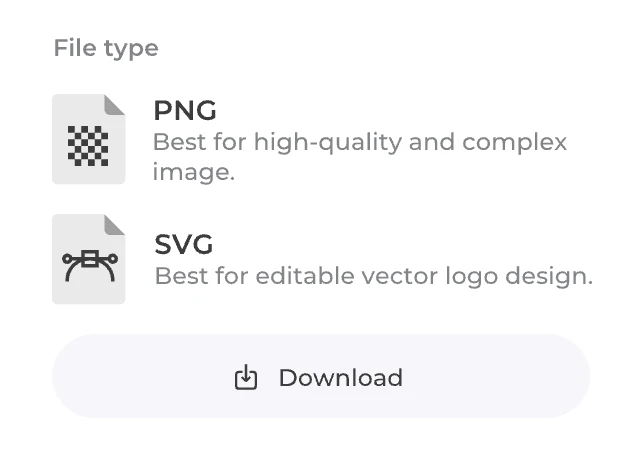Click the "File type" section heading
640x468 pixels.
(106, 48)
